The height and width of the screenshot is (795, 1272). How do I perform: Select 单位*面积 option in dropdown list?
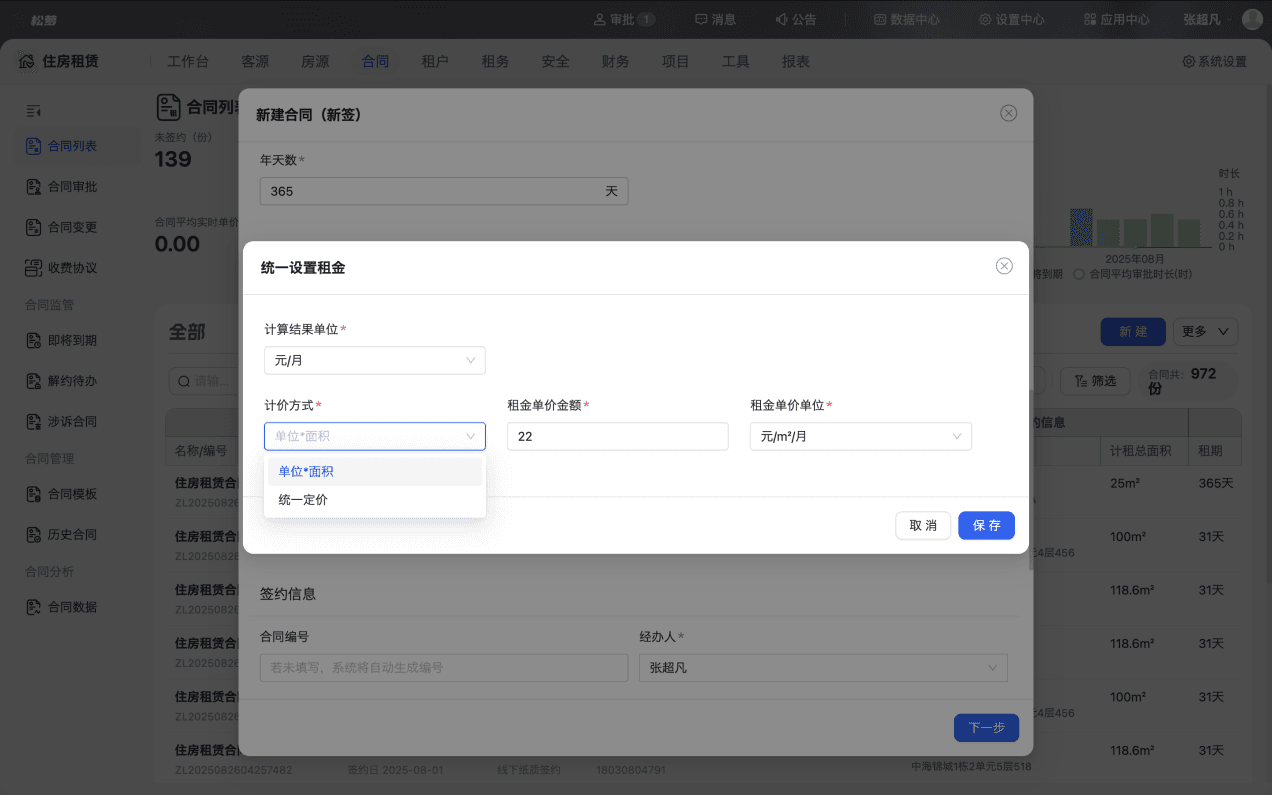(x=375, y=472)
